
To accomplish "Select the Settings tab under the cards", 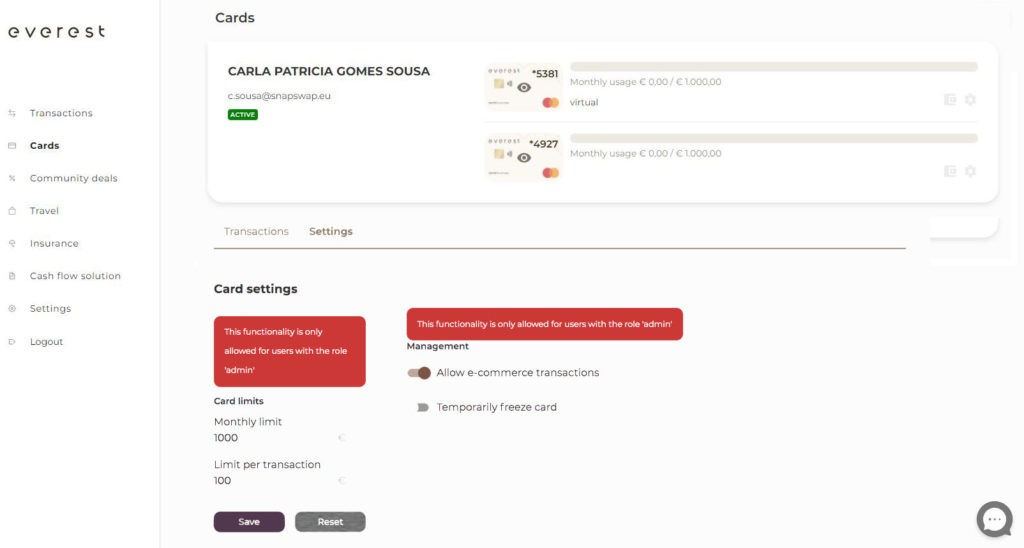I will point(330,231).
